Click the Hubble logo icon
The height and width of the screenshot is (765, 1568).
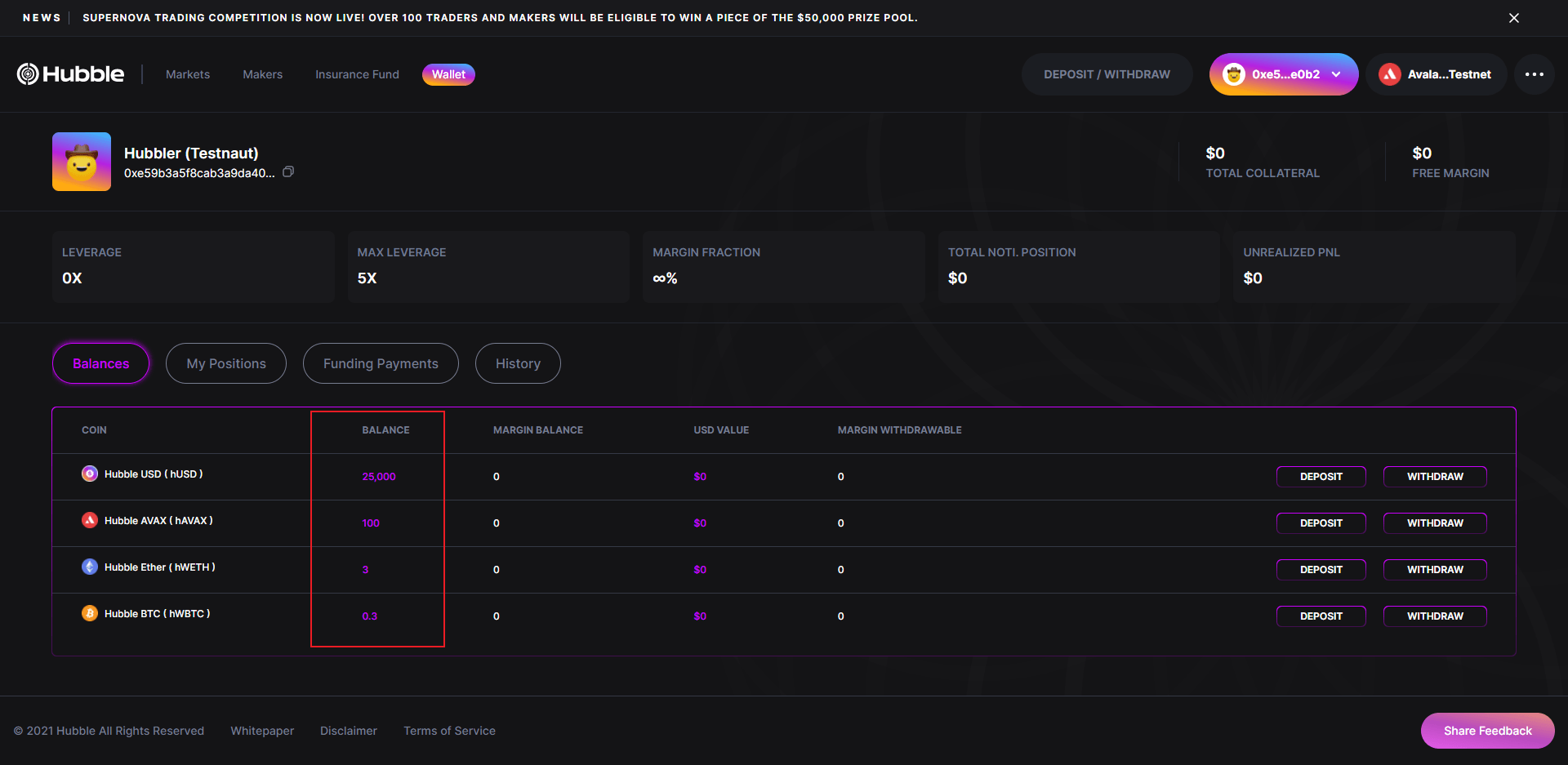[28, 74]
